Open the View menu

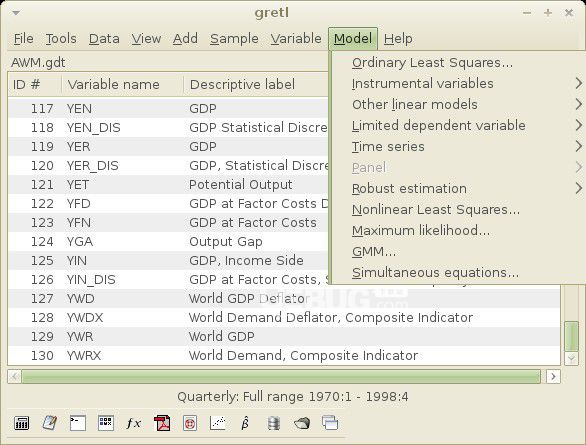click(146, 38)
